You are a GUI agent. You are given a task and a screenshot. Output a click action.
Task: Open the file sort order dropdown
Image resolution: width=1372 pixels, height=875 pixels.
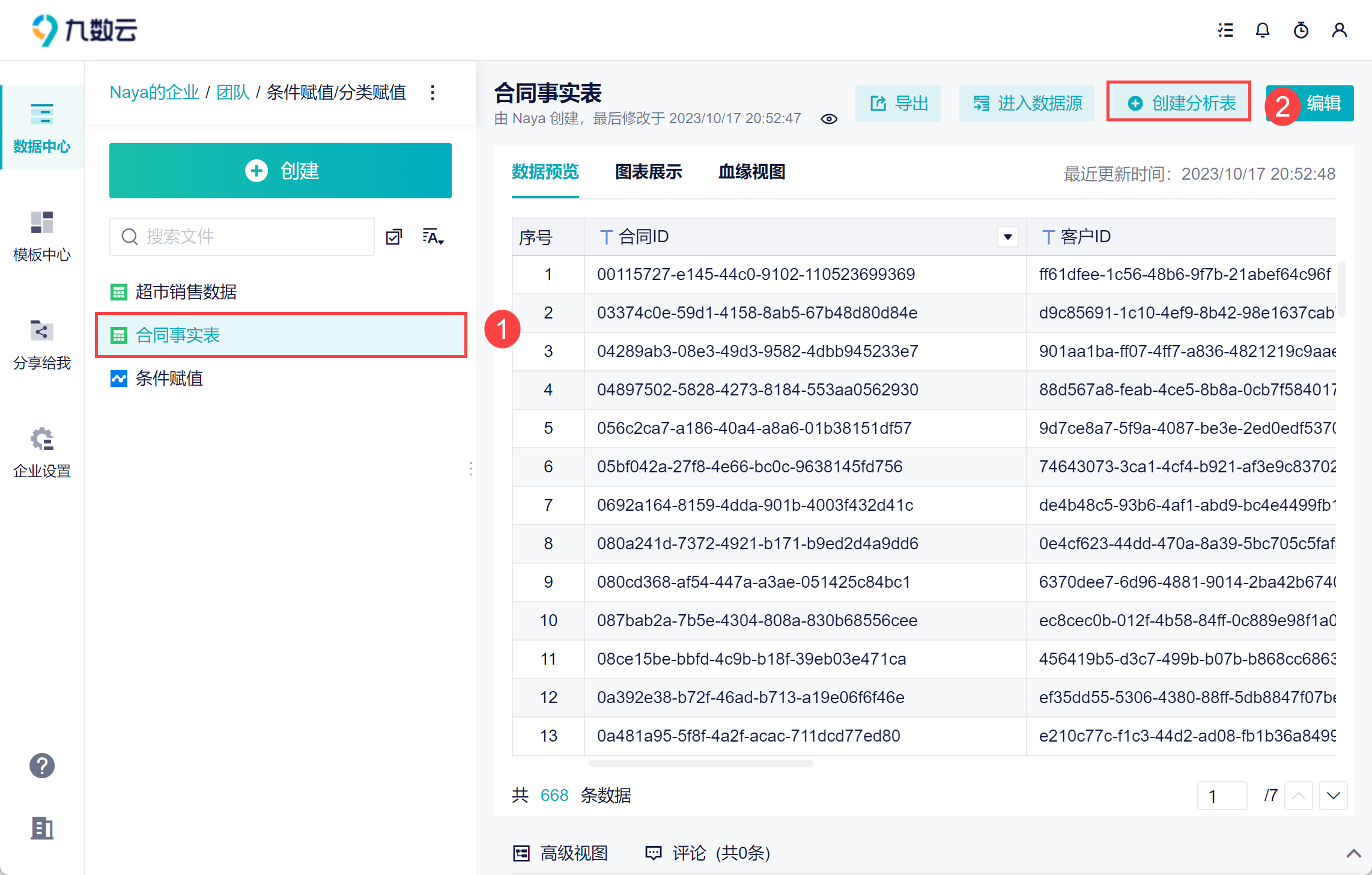tap(433, 237)
